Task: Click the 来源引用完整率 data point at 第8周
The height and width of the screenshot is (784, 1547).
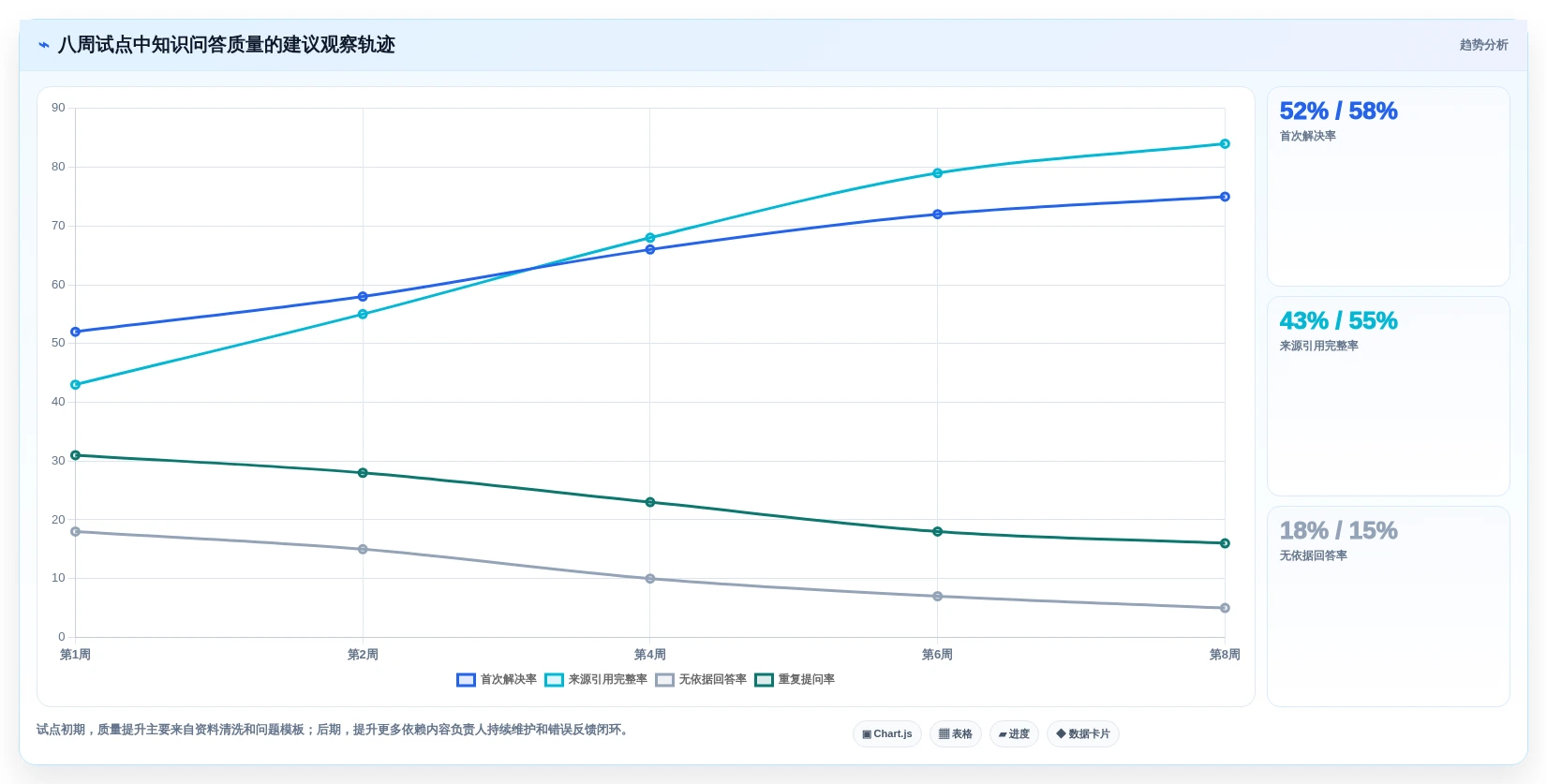Action: (x=1225, y=144)
